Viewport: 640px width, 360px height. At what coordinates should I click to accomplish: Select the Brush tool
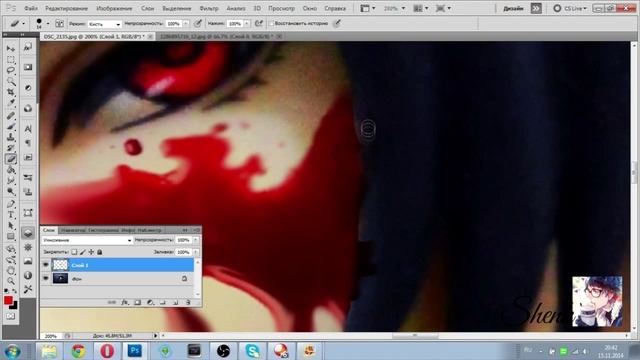click(x=11, y=127)
